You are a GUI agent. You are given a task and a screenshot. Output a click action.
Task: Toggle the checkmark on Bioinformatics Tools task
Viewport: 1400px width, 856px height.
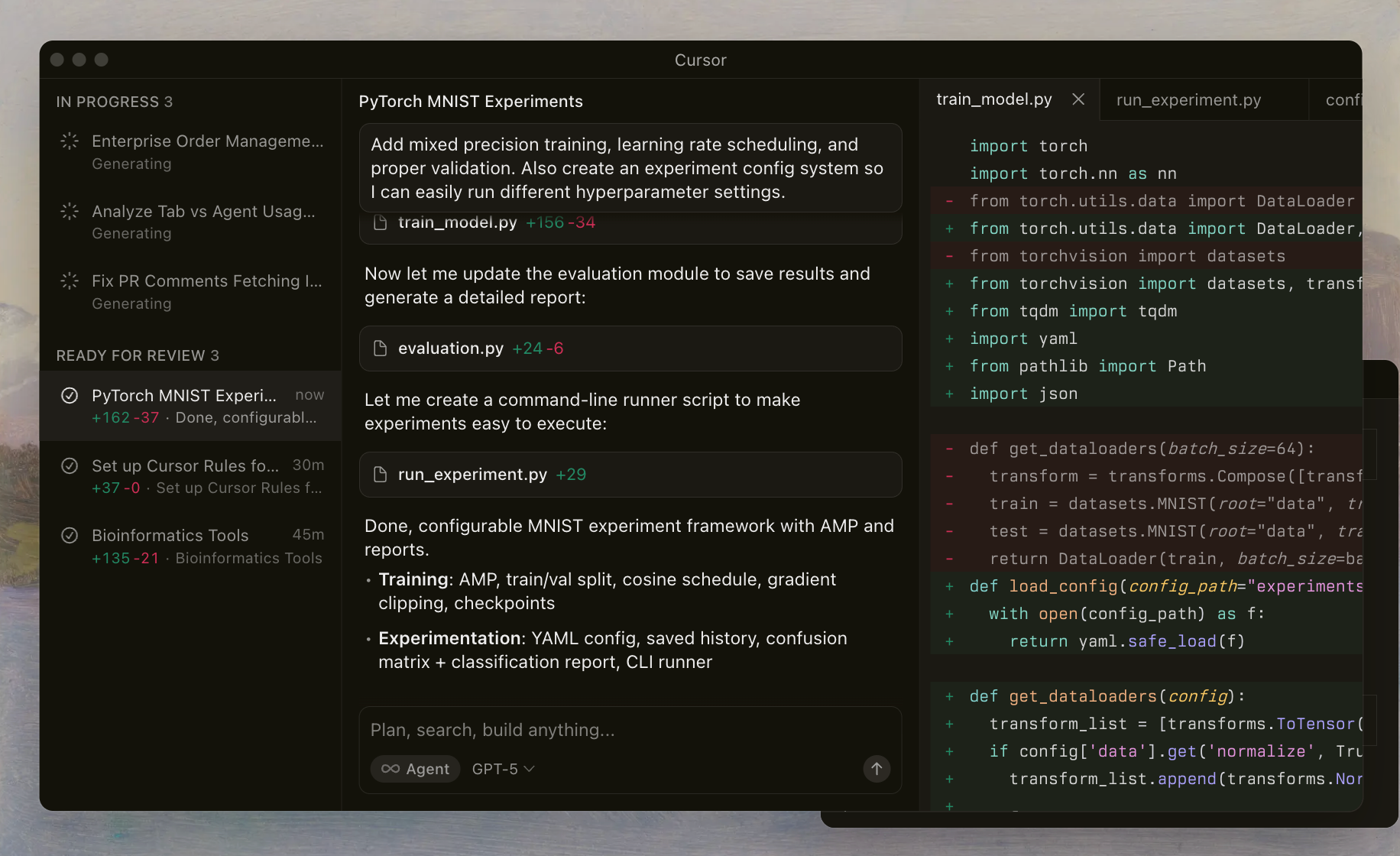pos(70,536)
